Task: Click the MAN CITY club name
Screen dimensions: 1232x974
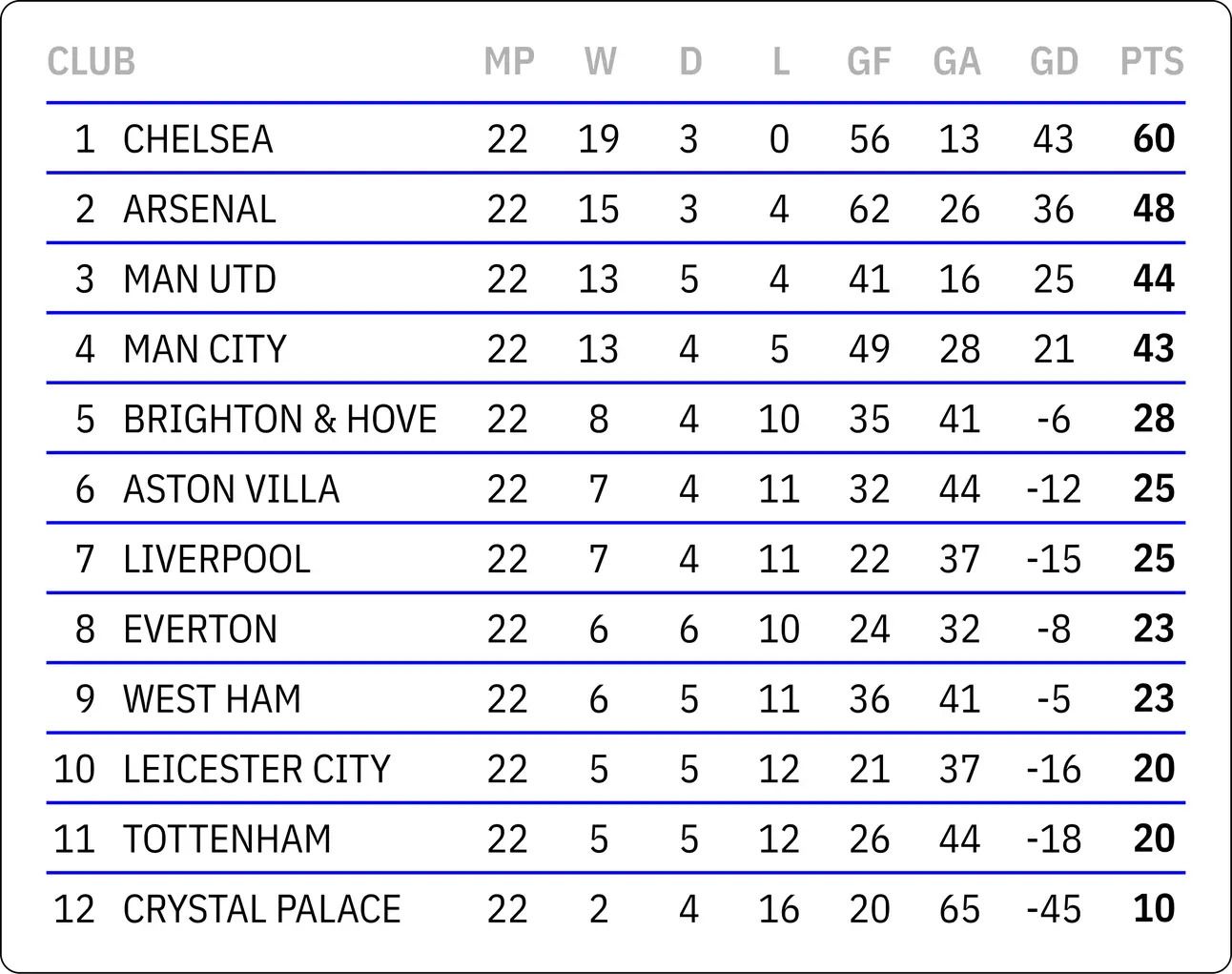Action: click(x=205, y=349)
